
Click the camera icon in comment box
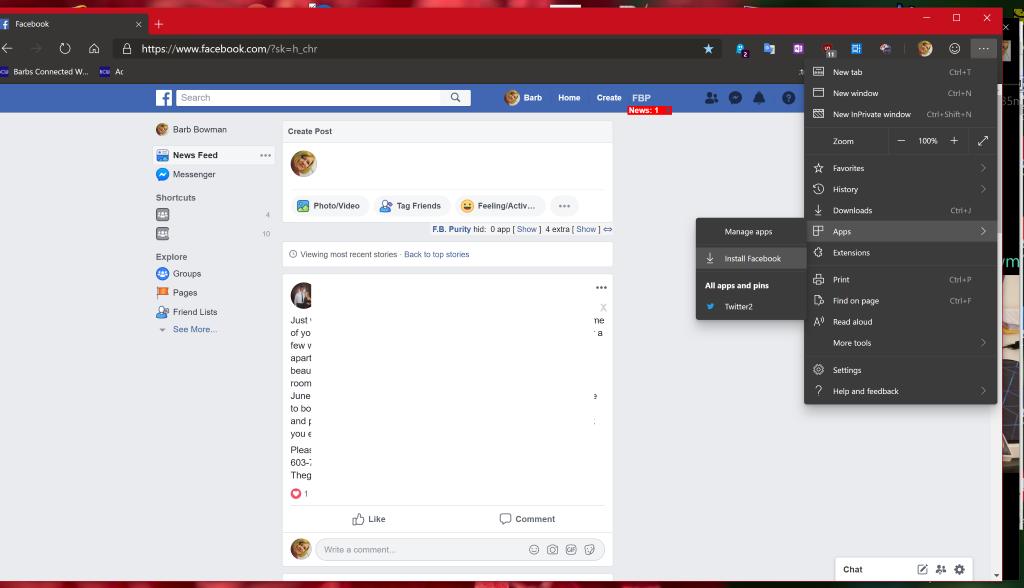(552, 550)
